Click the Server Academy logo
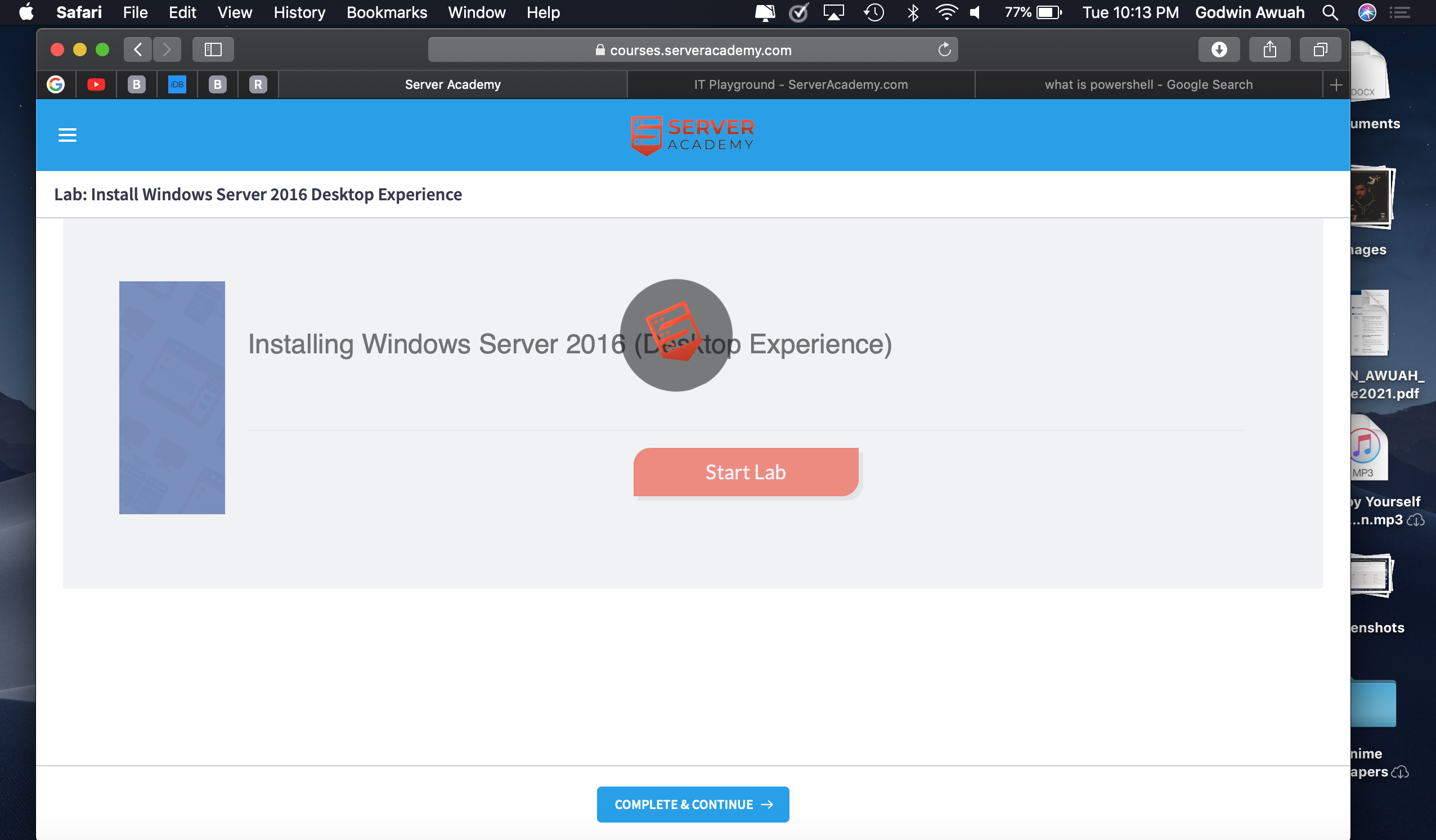This screenshot has width=1436, height=840. point(692,135)
